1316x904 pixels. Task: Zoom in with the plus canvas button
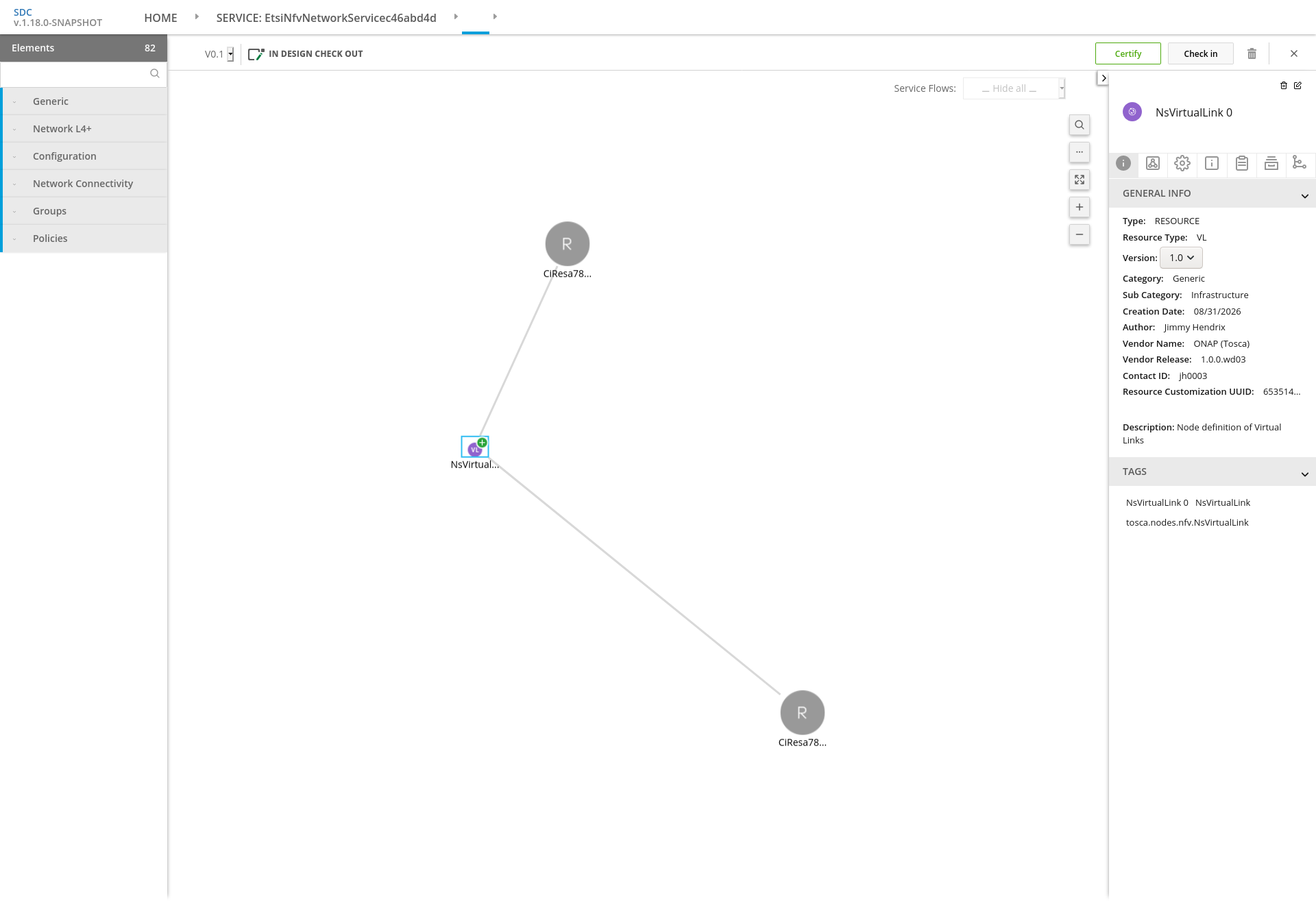coord(1080,207)
